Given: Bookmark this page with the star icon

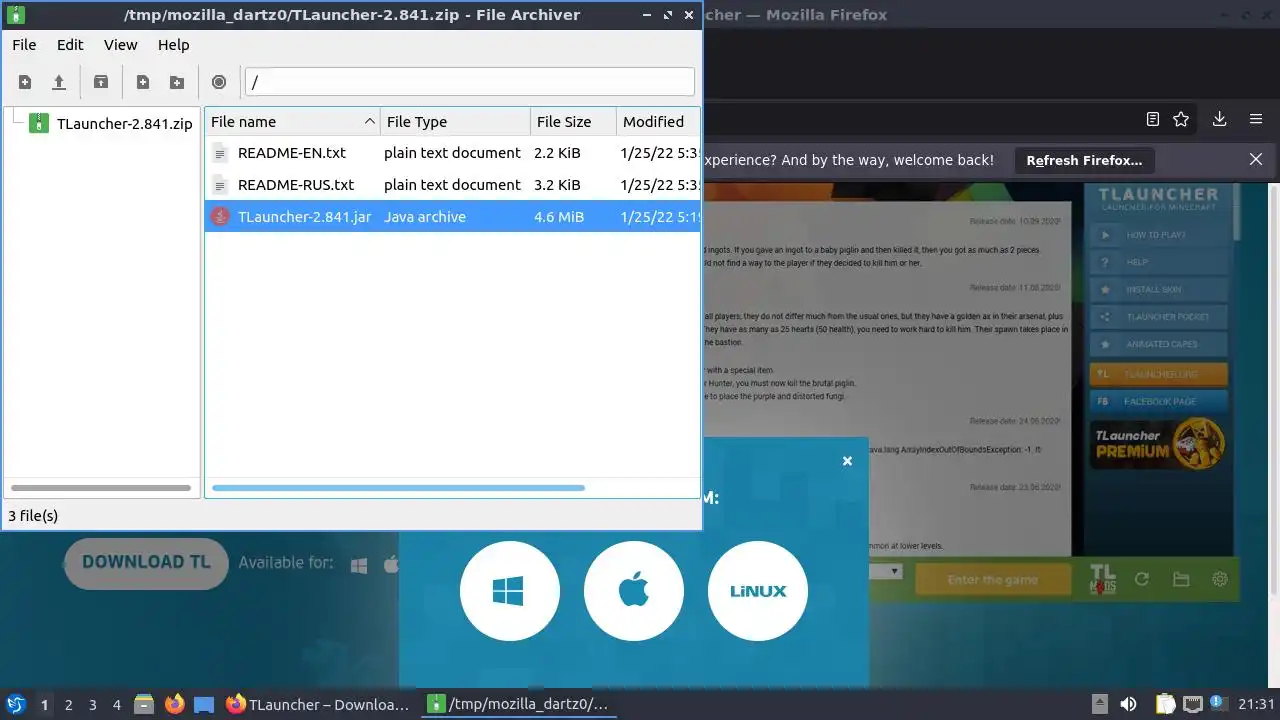Looking at the screenshot, I should click(1181, 119).
